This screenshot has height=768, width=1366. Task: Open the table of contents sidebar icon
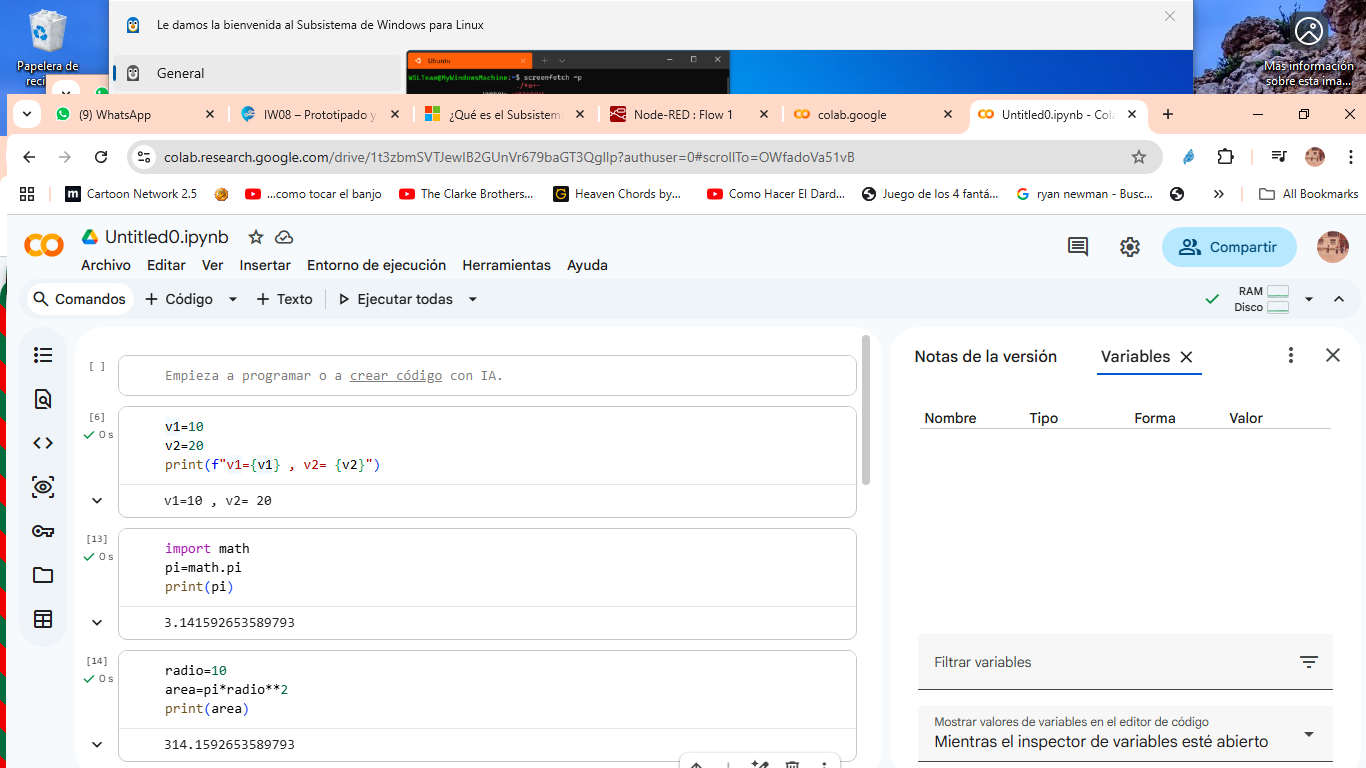[x=43, y=355]
